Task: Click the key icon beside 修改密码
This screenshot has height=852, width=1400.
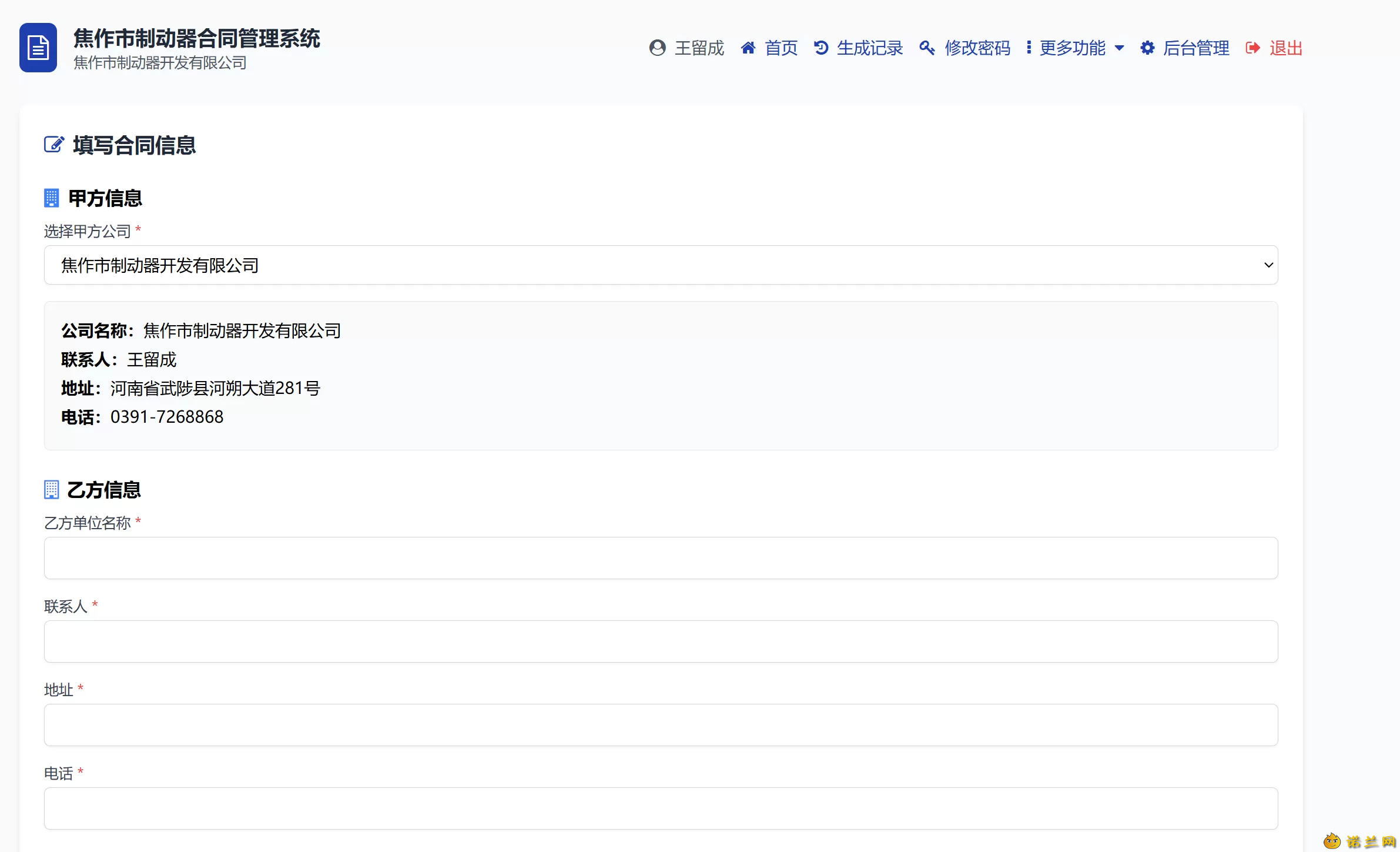Action: click(927, 48)
